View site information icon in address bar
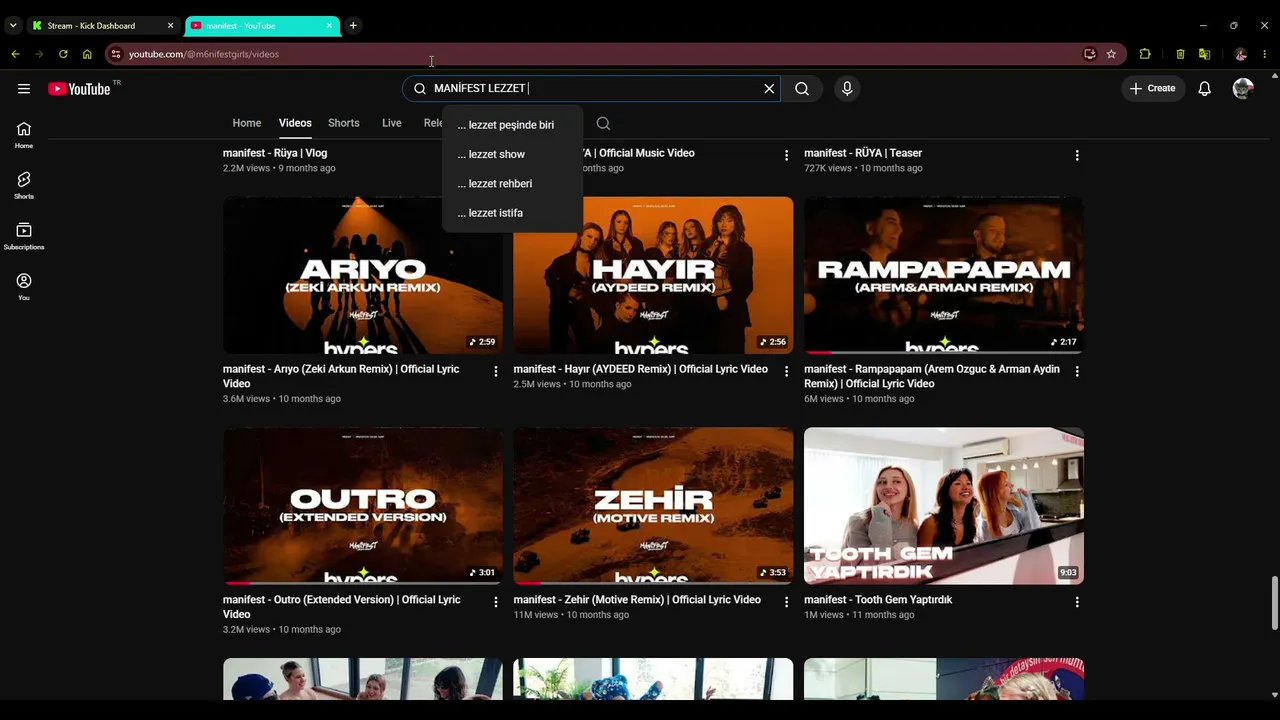 coord(116,54)
